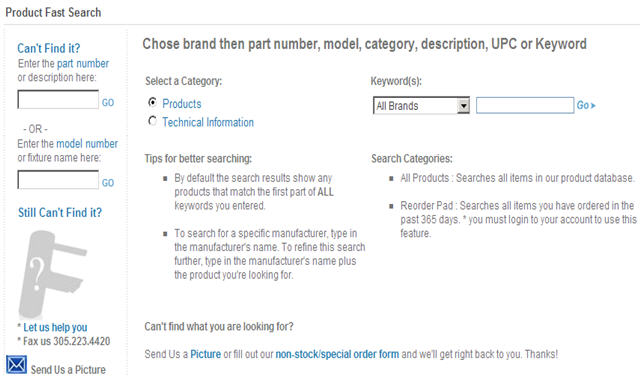Click the faucet question mark image

pyautogui.click(x=52, y=274)
